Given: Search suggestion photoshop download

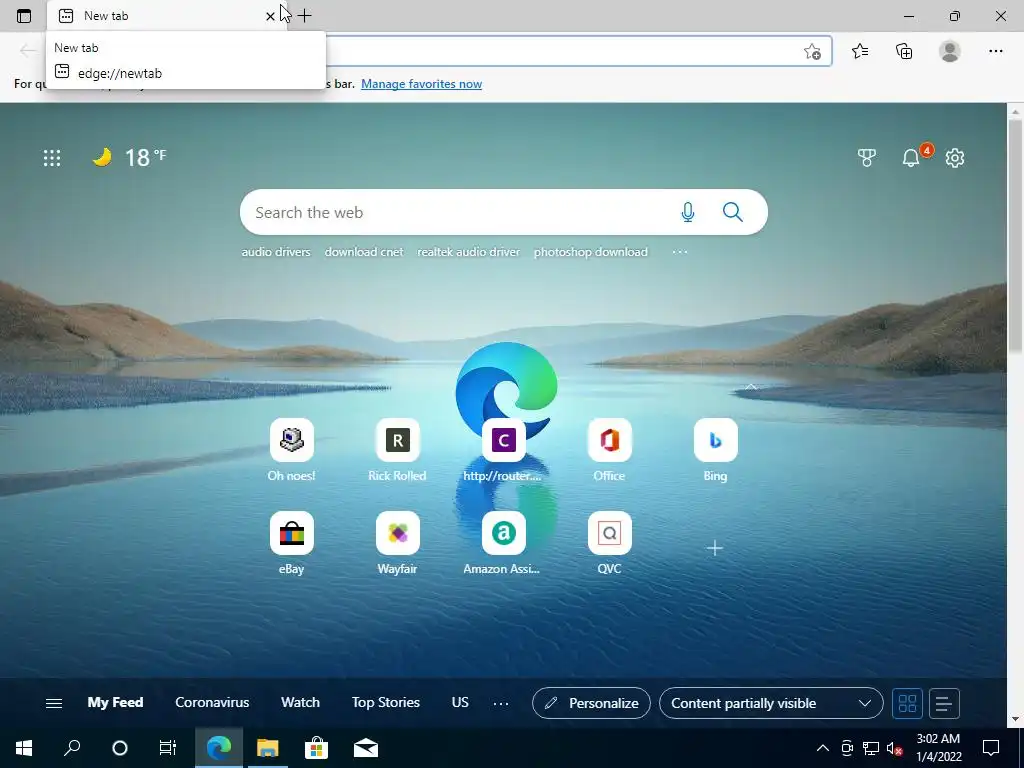Looking at the screenshot, I should point(590,252).
